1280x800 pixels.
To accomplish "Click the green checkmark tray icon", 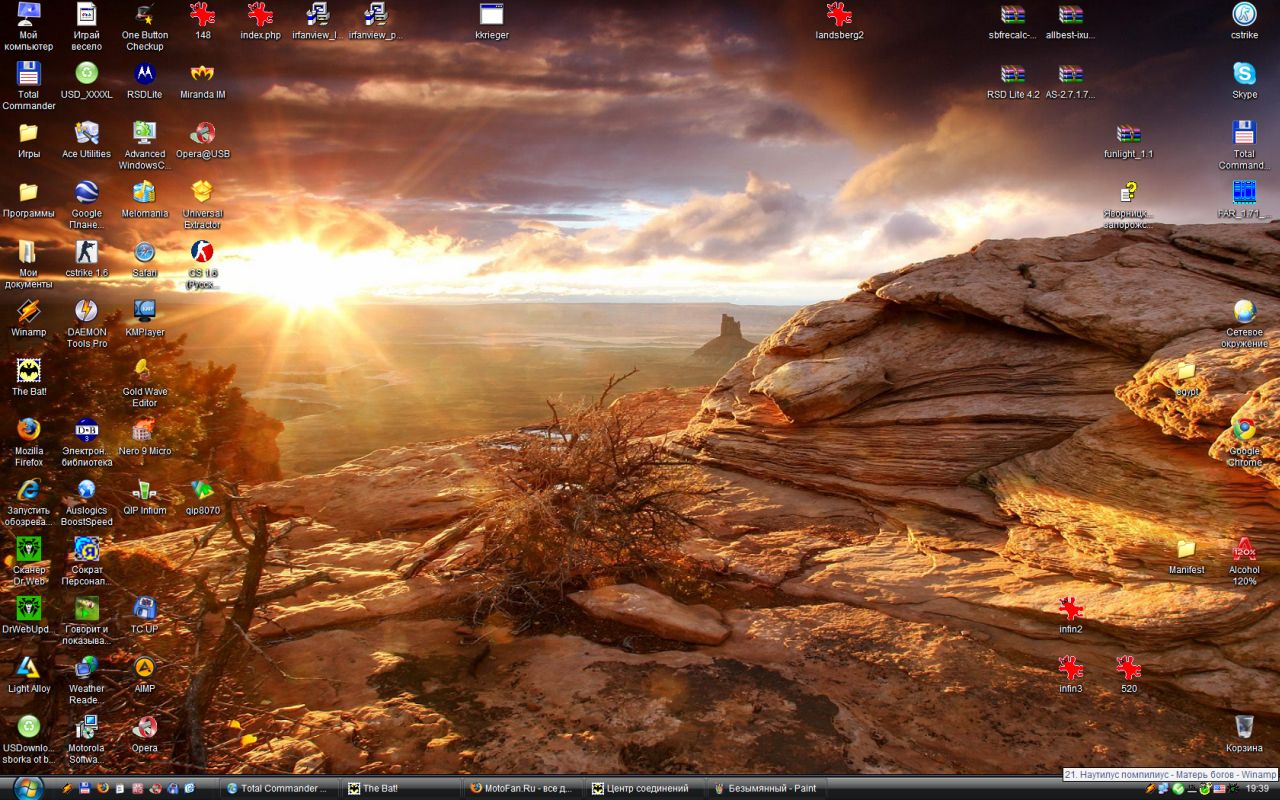I will click(x=1178, y=788).
